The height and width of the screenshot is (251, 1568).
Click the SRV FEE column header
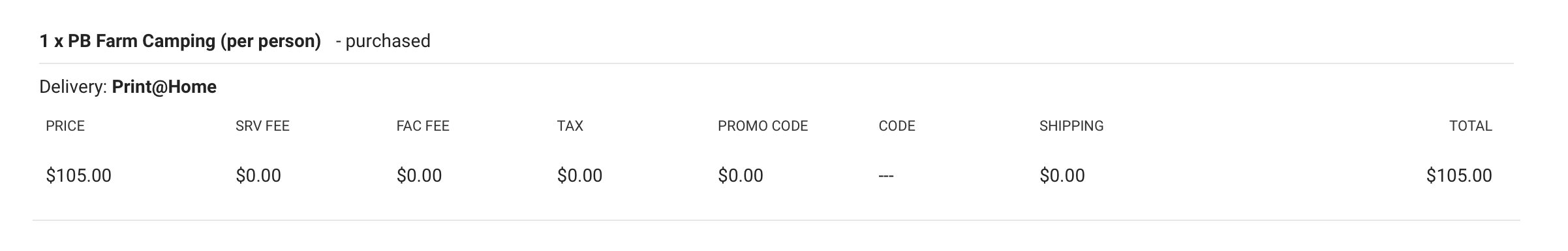click(262, 126)
